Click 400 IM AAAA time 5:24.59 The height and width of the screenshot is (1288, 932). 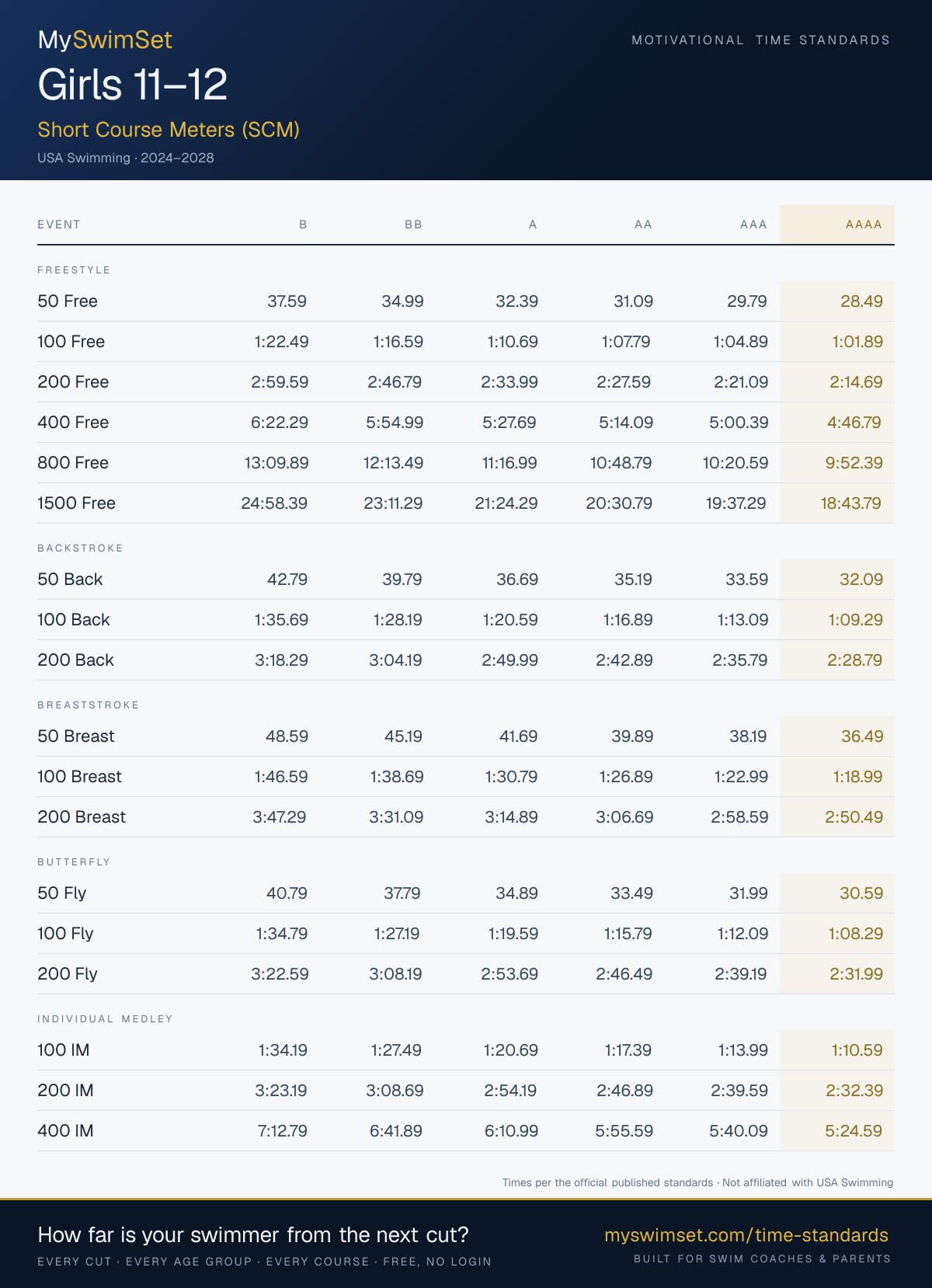[854, 1131]
